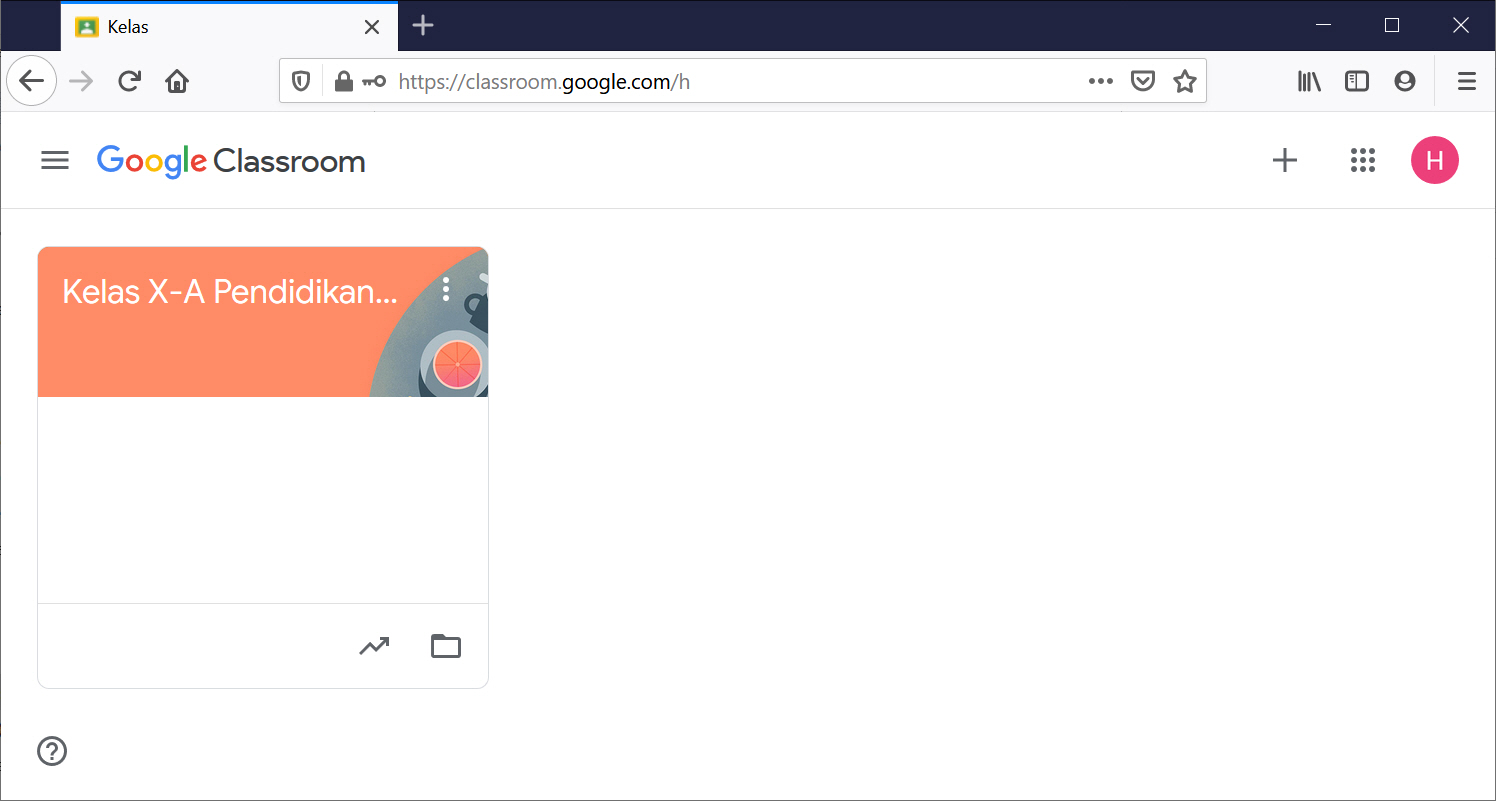Open the three-dot menu on class card

446,290
